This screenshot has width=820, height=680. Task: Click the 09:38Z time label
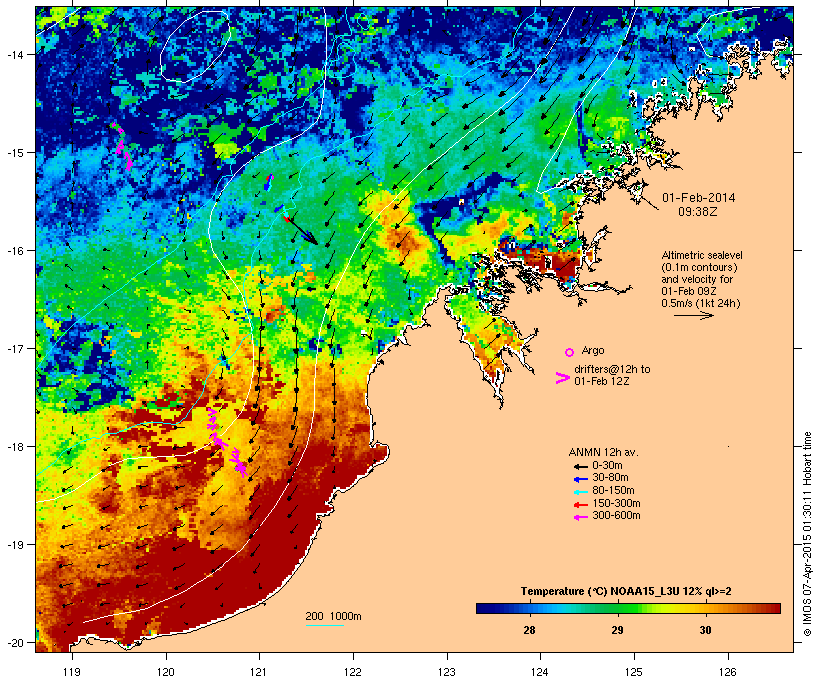coord(698,212)
